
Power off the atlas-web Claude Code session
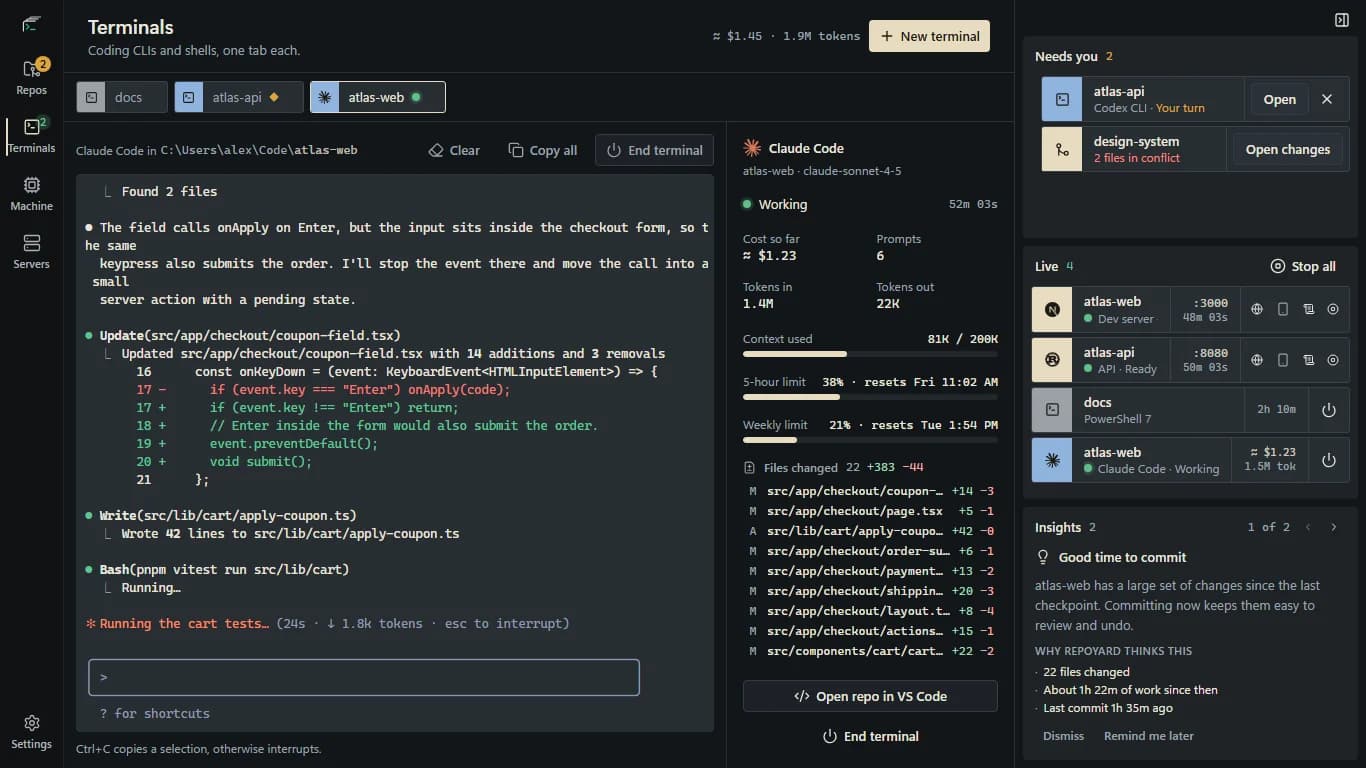[x=1329, y=460]
